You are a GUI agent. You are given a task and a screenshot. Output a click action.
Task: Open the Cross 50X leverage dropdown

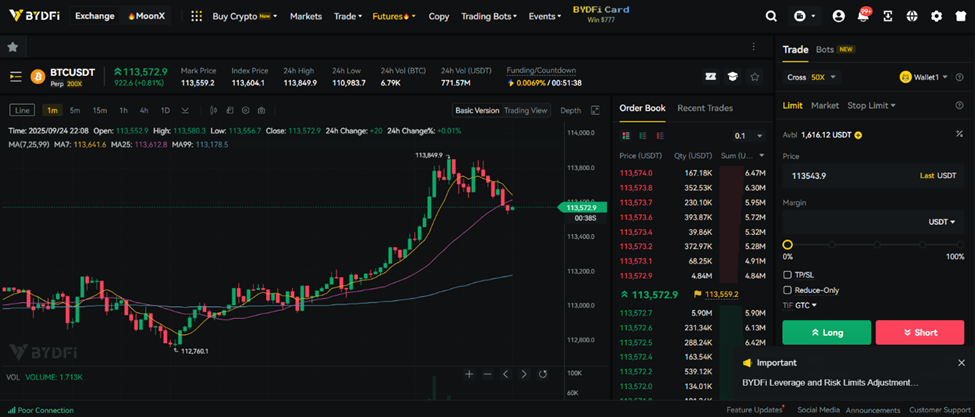811,76
